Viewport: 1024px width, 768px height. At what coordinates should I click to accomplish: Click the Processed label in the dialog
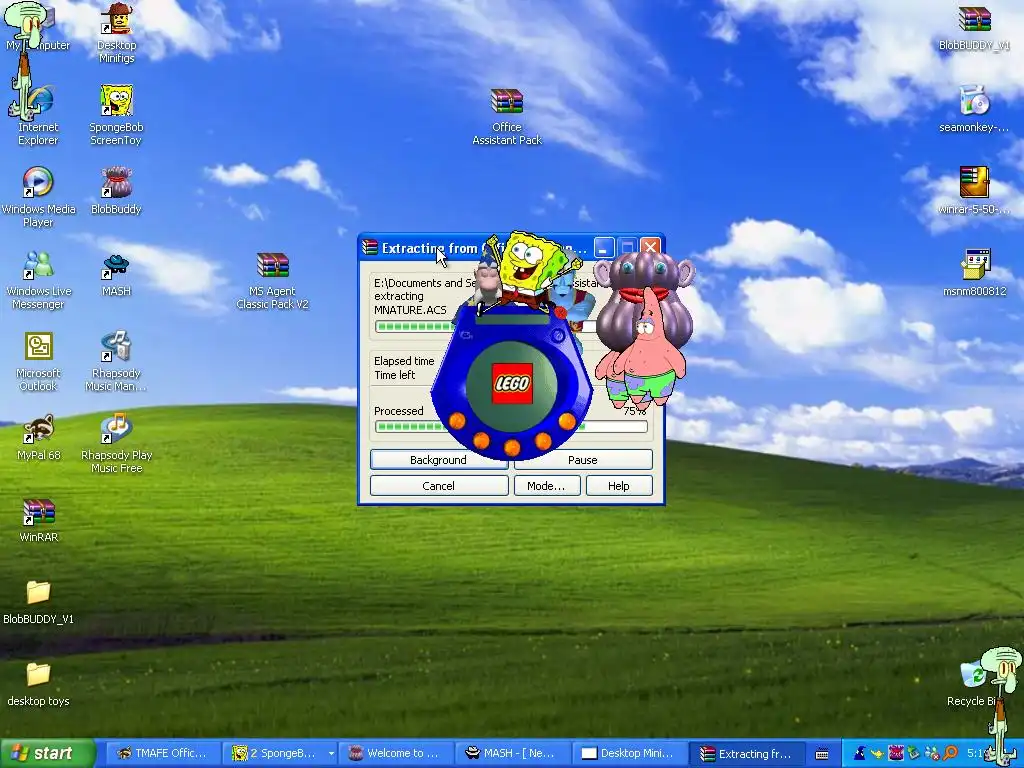pyautogui.click(x=398, y=411)
